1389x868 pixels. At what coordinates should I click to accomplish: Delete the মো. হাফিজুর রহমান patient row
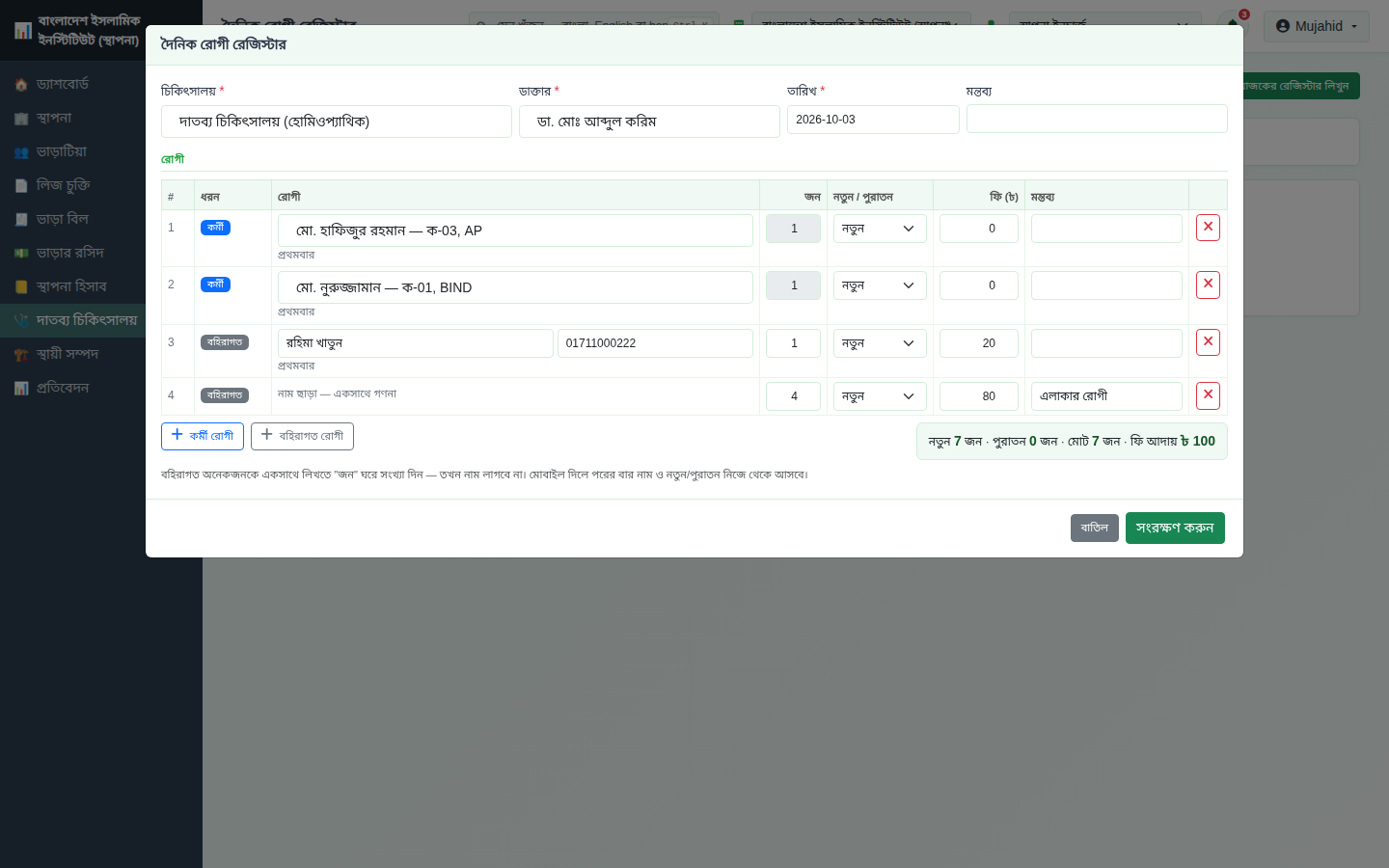(x=1208, y=228)
